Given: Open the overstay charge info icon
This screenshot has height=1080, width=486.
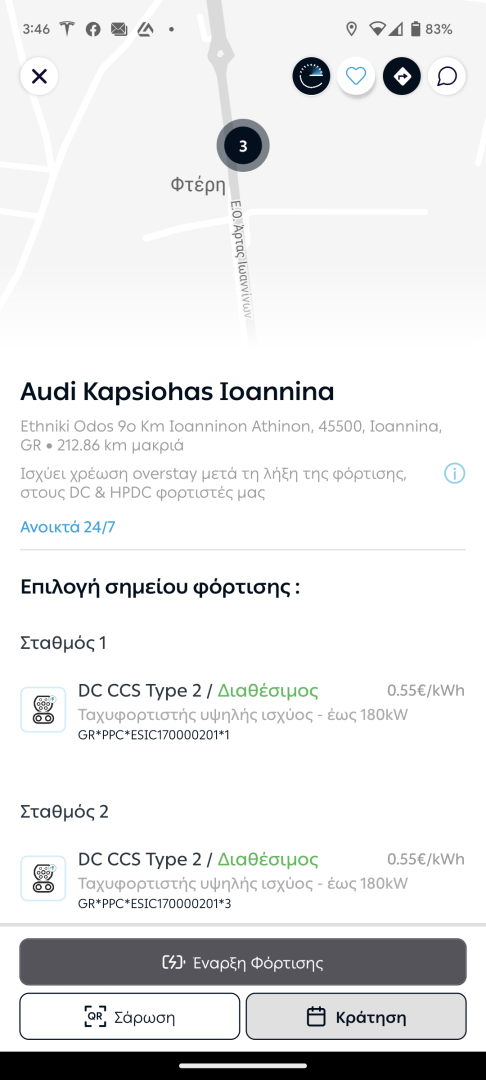Looking at the screenshot, I should (454, 474).
